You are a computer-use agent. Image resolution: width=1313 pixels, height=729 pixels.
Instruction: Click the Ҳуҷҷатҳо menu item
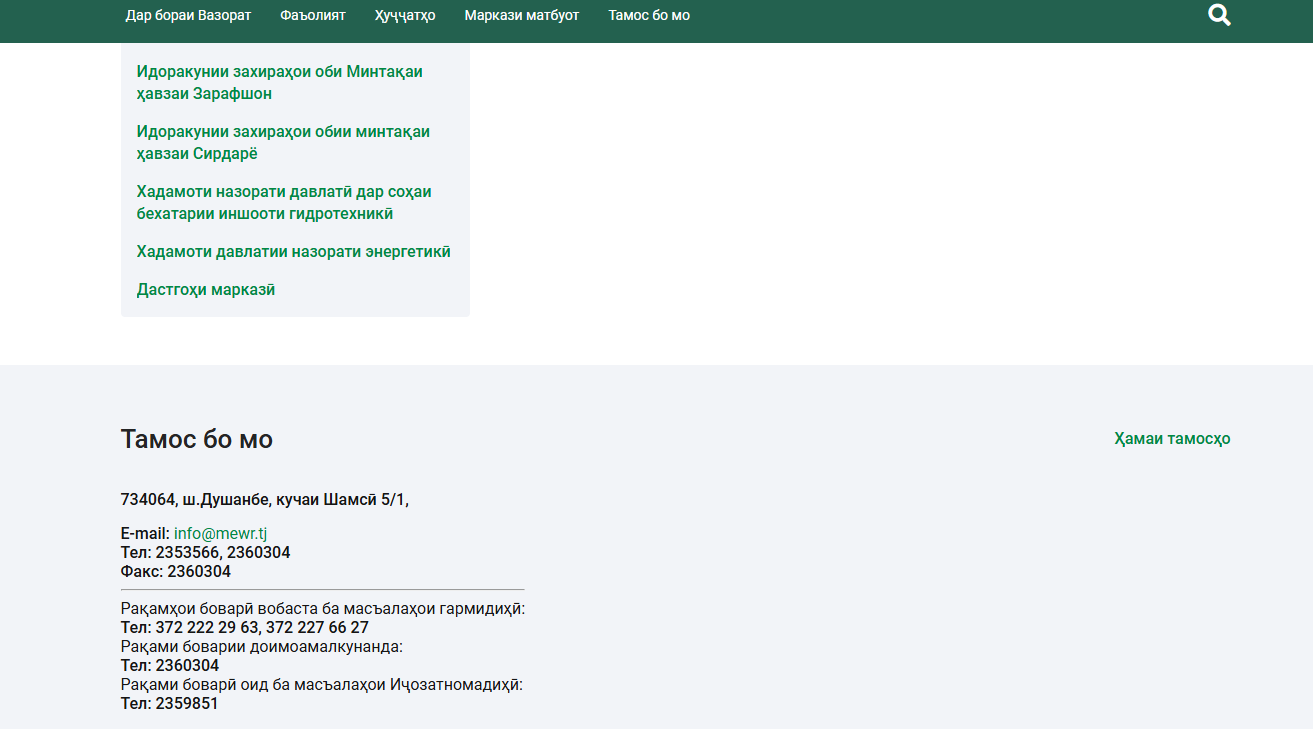click(405, 15)
